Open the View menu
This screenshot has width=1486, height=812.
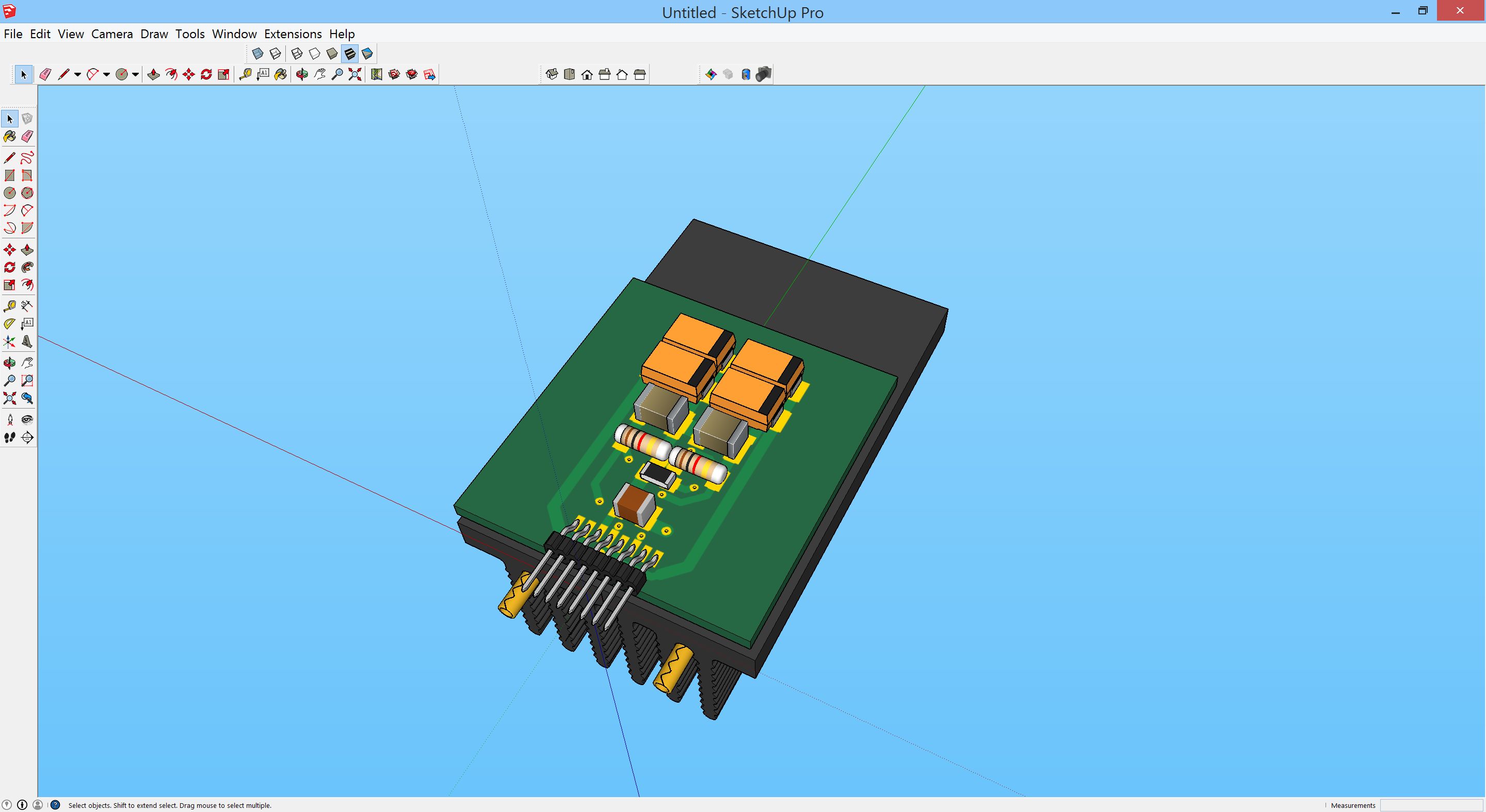(71, 34)
